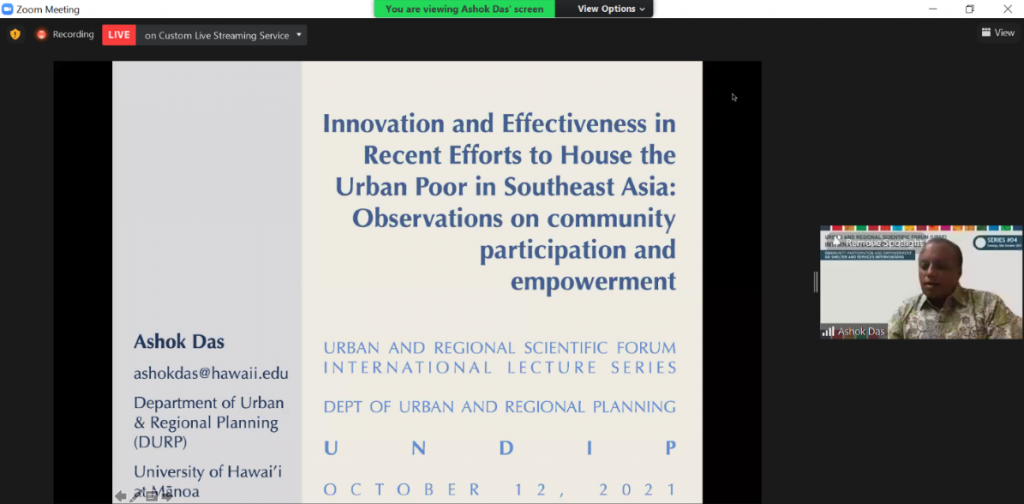Open the View layout menu at top-right
This screenshot has width=1024, height=504.
tap(998, 33)
